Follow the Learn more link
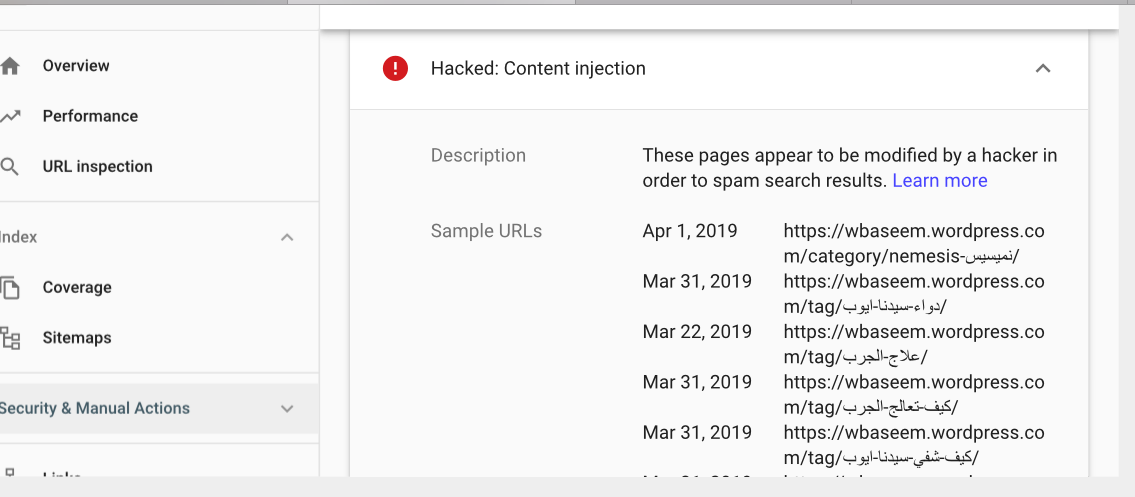 point(939,181)
